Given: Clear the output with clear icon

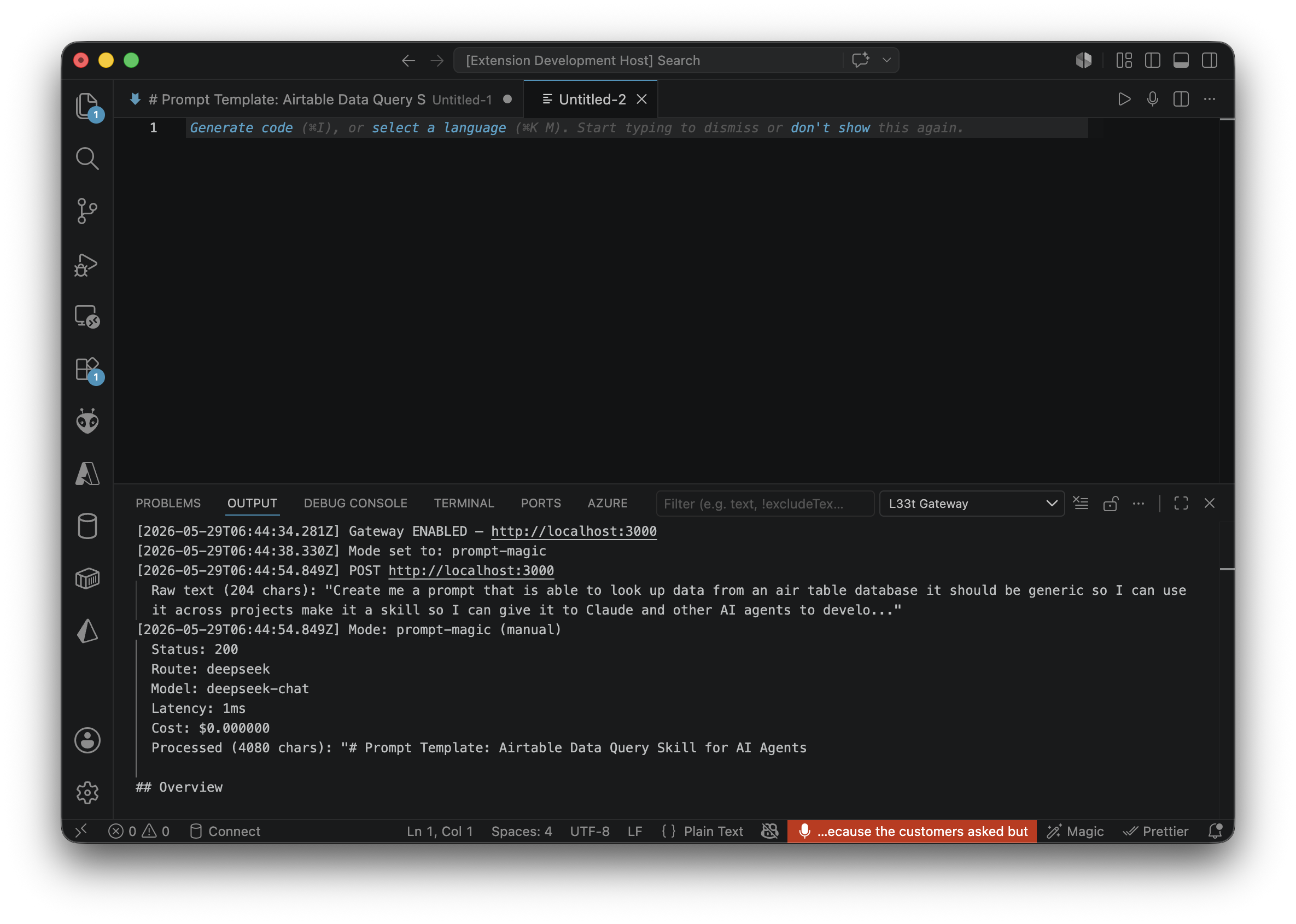Looking at the screenshot, I should coord(1081,504).
